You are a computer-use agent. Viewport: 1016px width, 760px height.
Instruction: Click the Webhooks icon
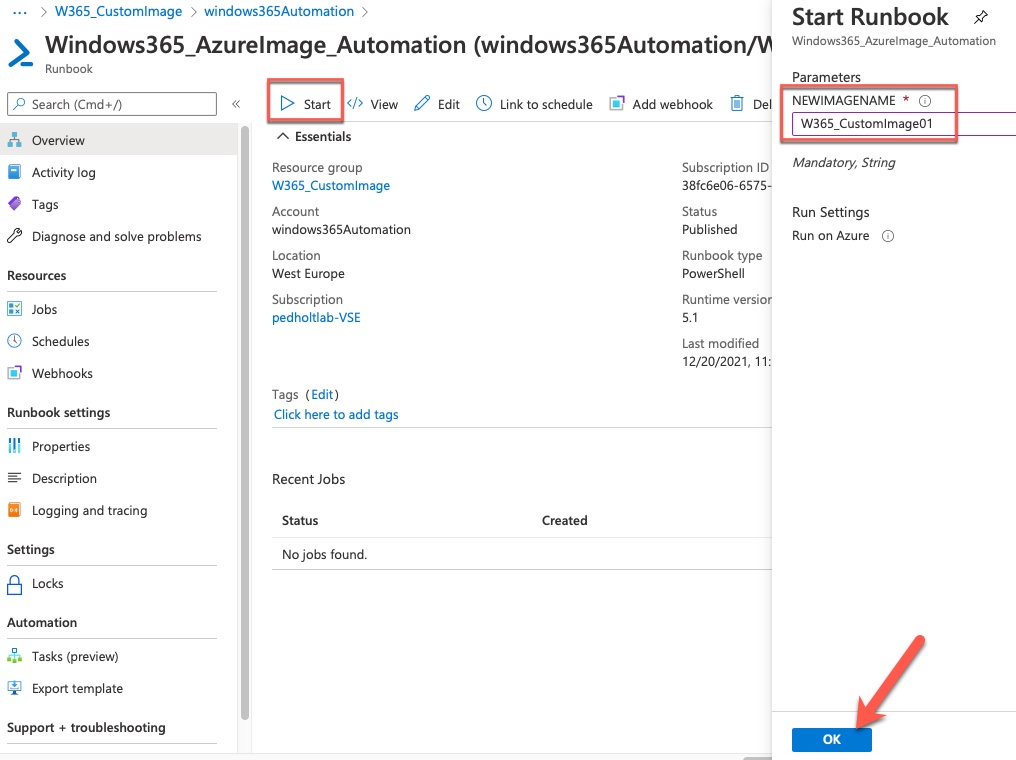(x=14, y=373)
